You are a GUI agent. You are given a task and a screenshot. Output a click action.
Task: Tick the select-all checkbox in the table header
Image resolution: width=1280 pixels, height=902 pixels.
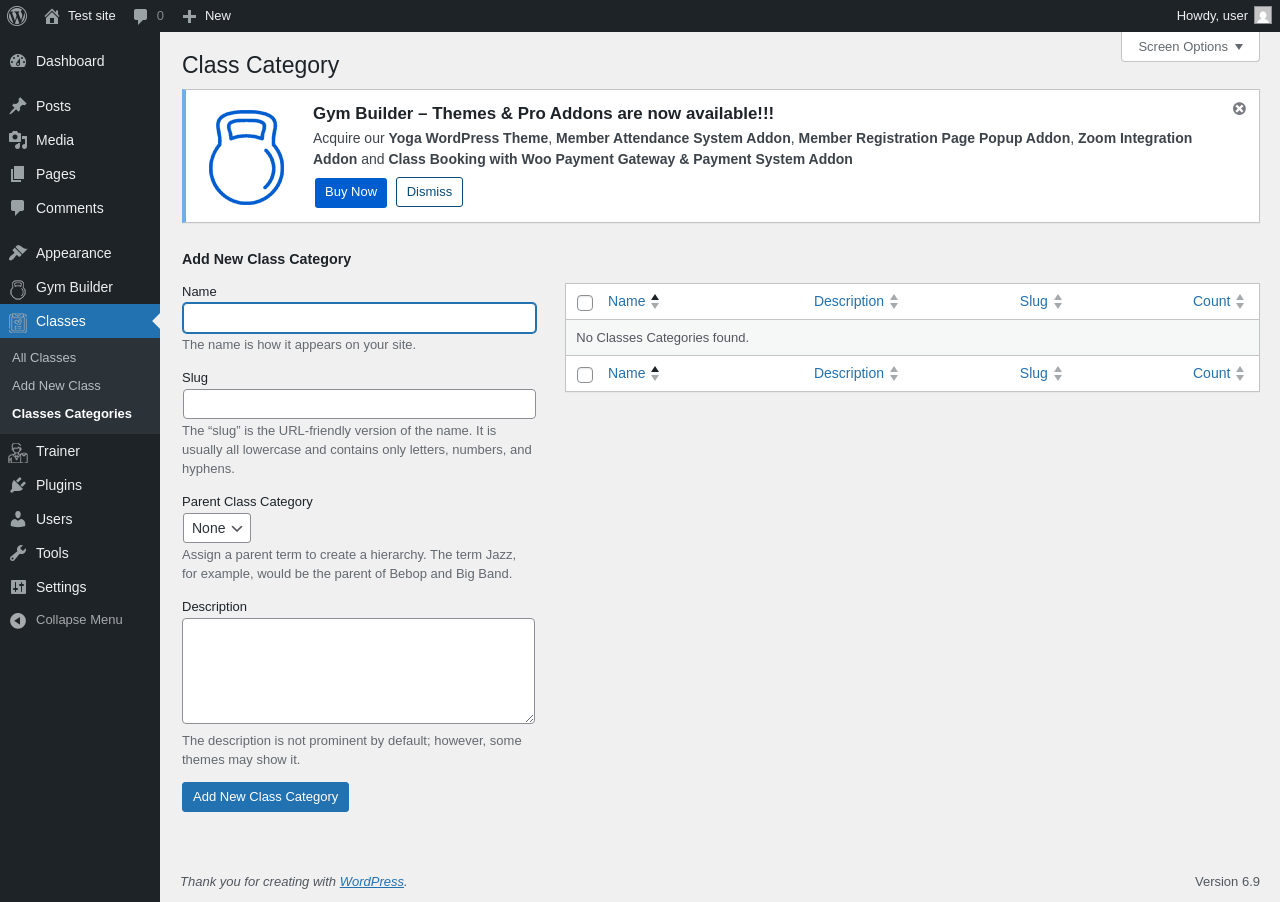point(585,303)
